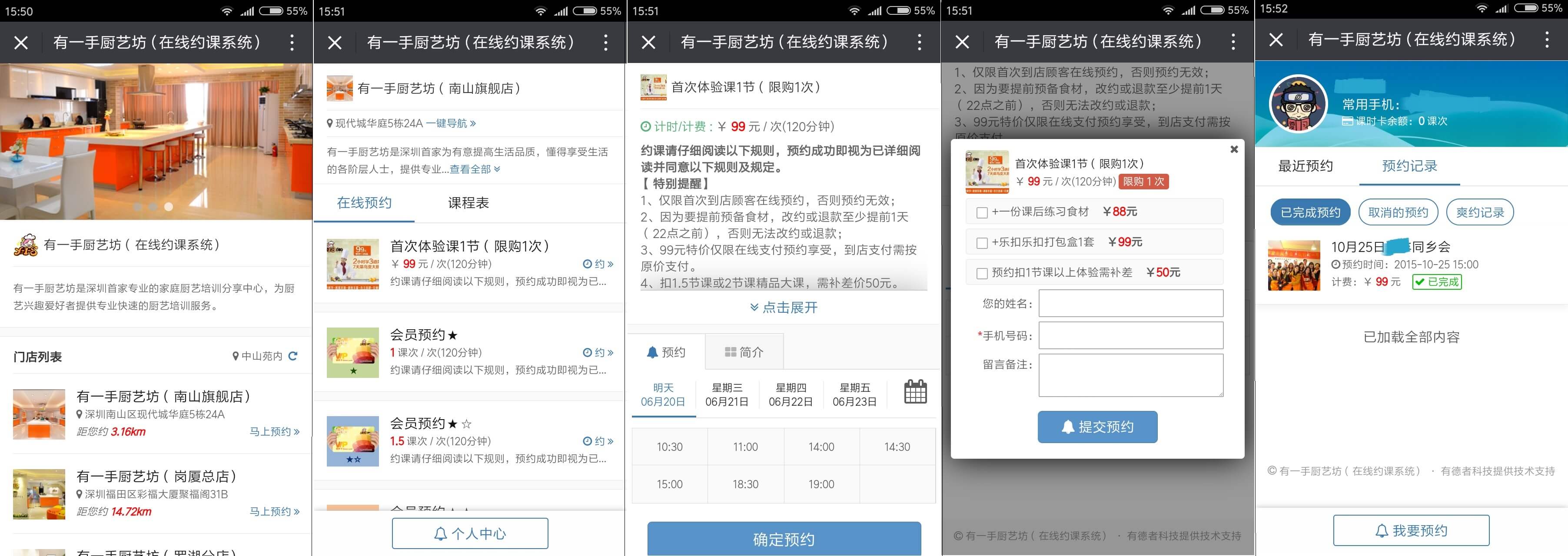This screenshot has height=556, width=1568.
Task: Select date 星期三 06月21日
Action: pyautogui.click(x=727, y=395)
